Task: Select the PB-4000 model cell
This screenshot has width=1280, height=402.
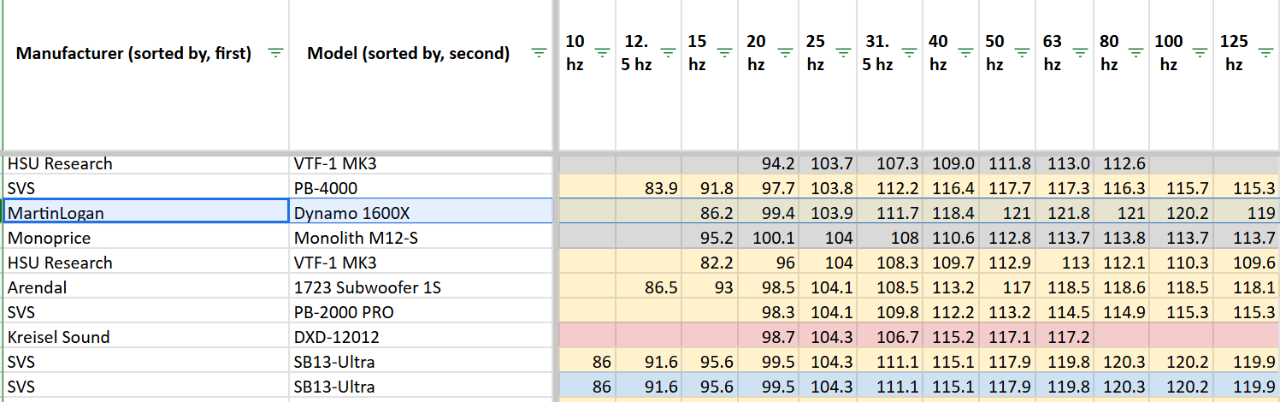Action: click(x=421, y=187)
